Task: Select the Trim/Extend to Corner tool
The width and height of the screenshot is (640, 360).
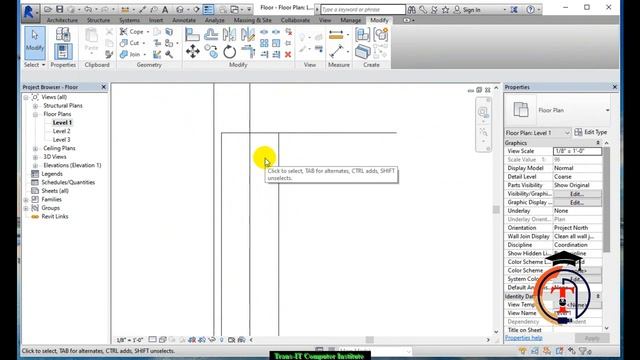Action: point(248,52)
